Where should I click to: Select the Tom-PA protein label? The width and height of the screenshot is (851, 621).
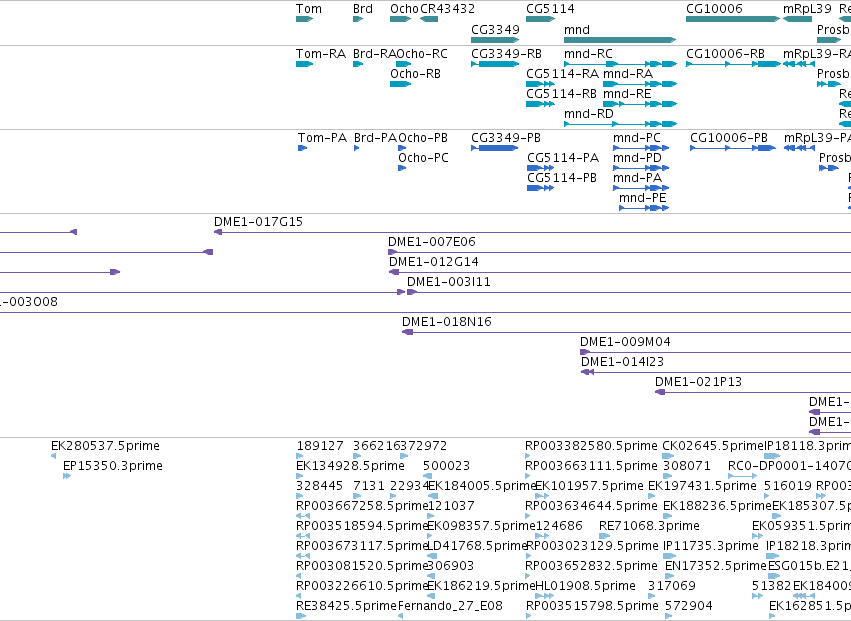click(x=322, y=138)
